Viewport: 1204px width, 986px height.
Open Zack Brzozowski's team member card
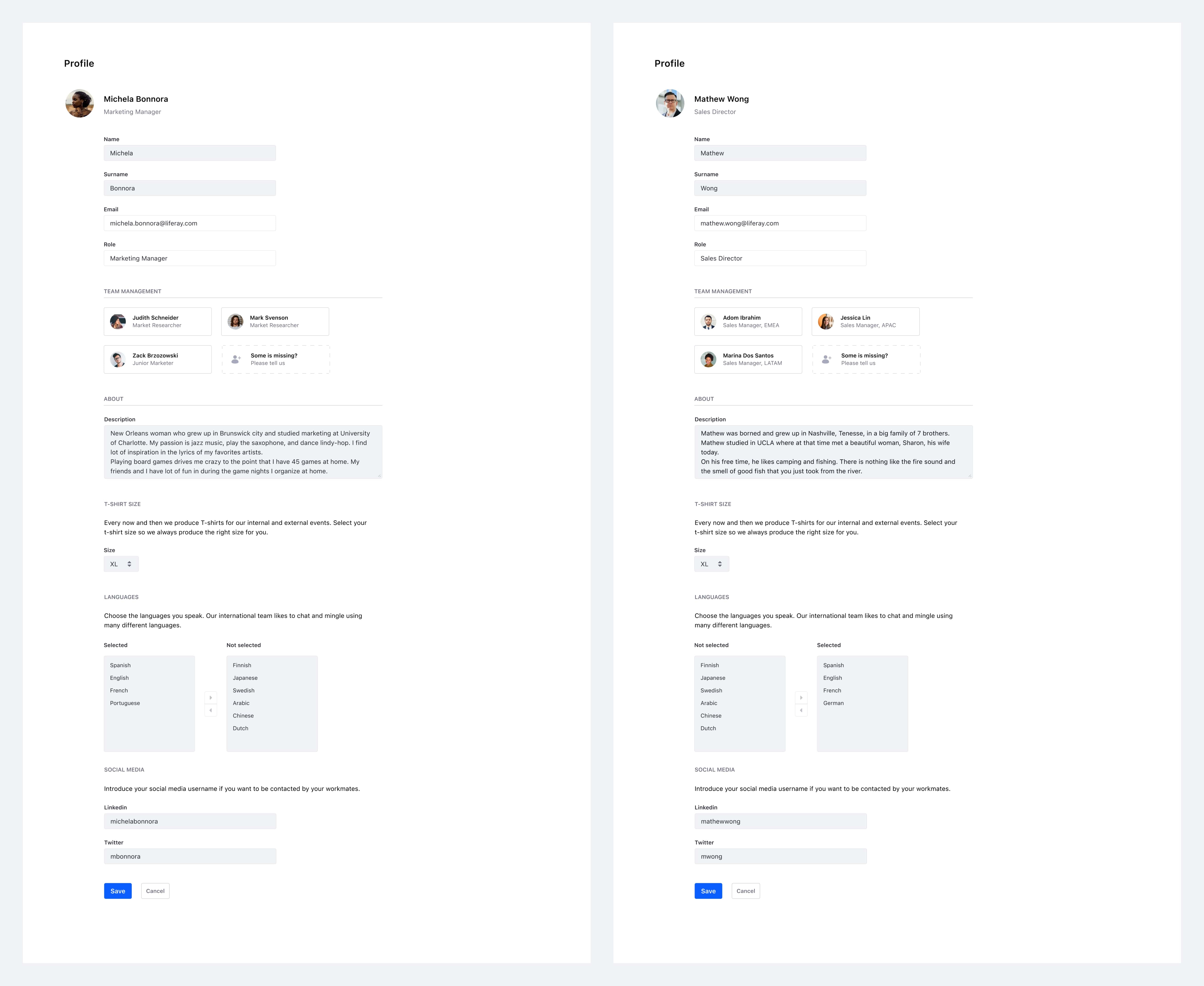[158, 359]
